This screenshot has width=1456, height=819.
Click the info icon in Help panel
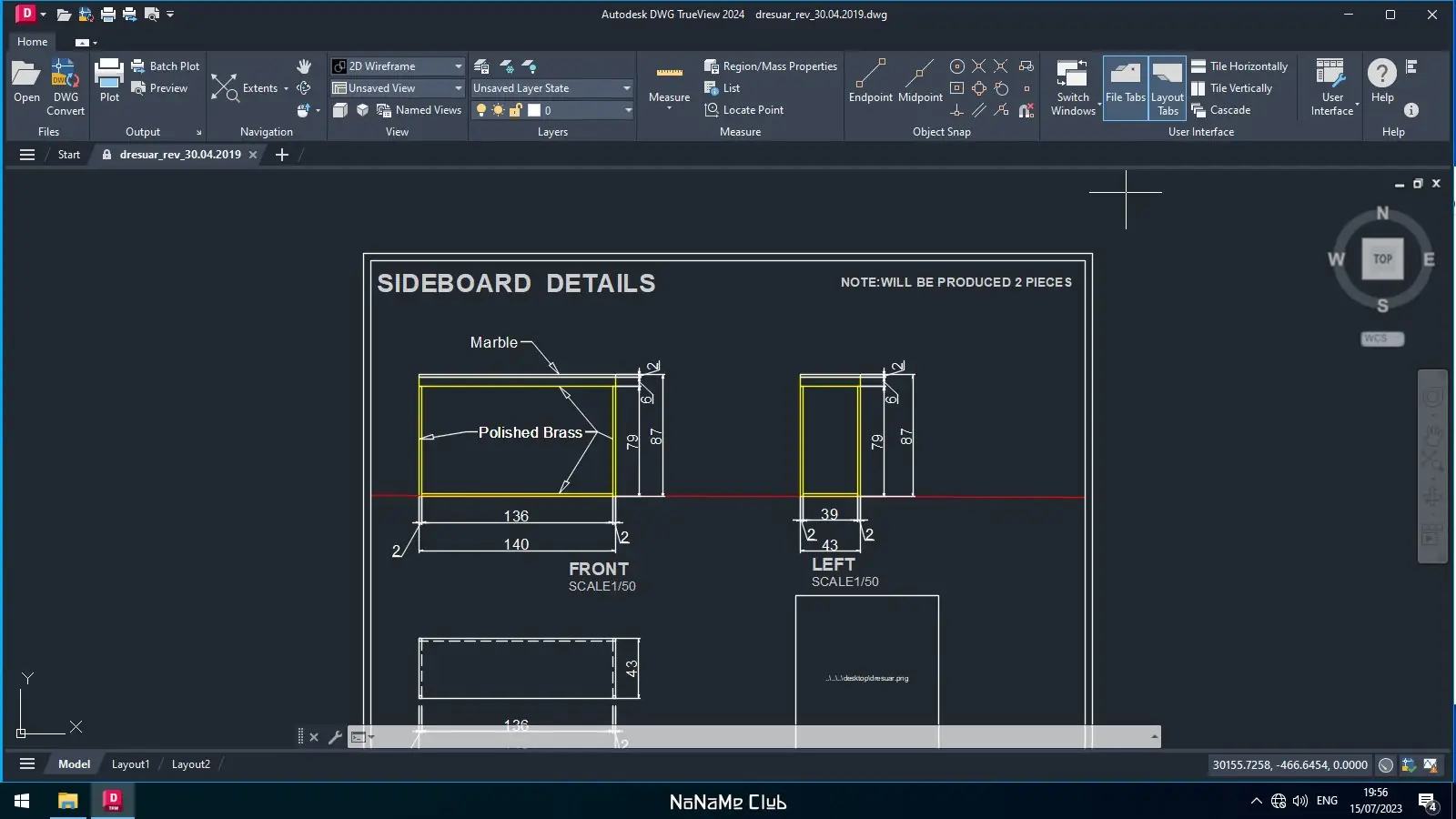coord(1411,110)
